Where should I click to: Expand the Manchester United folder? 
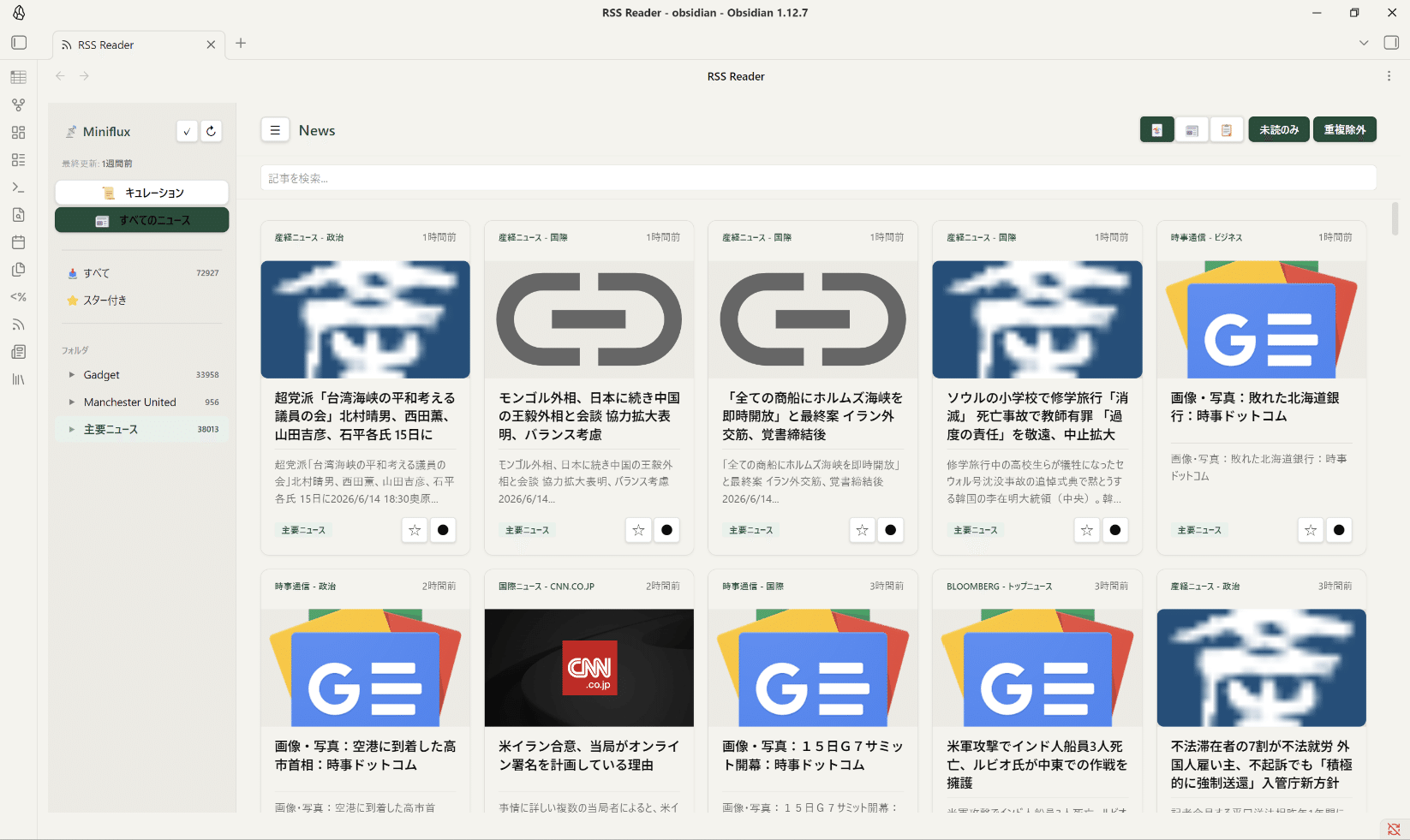coord(72,402)
